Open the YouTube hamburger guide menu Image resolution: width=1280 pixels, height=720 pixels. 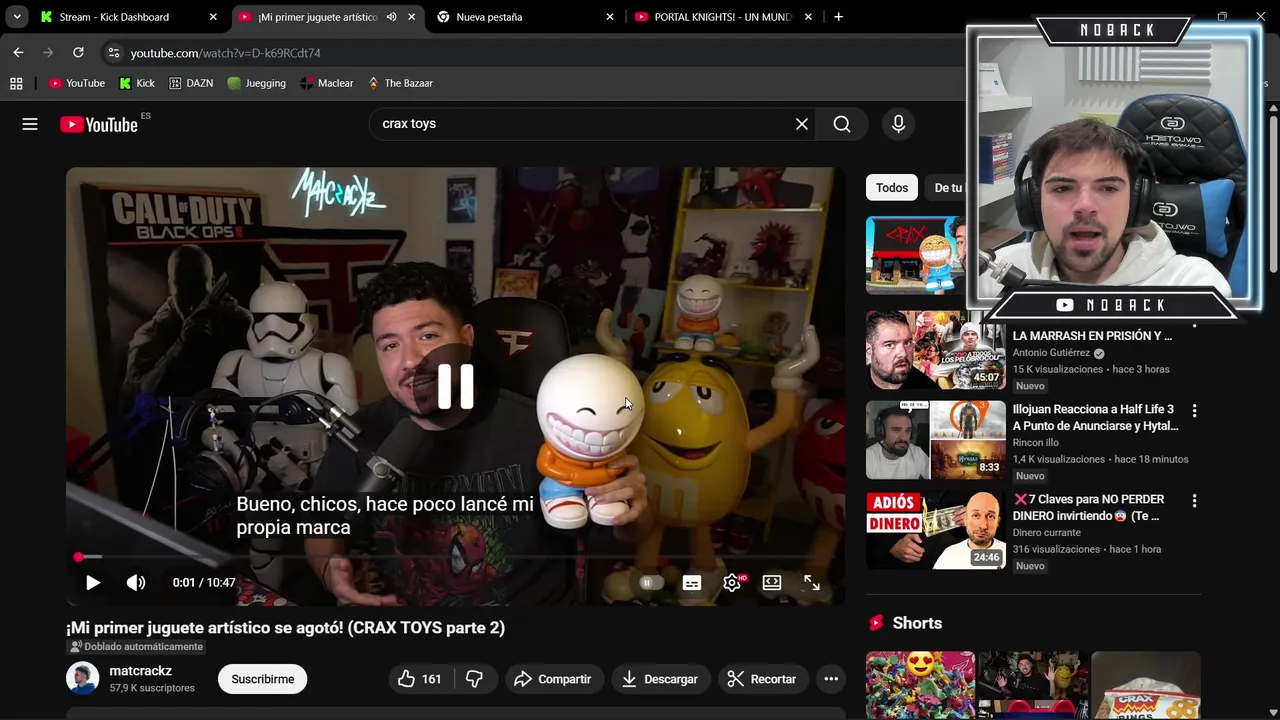[x=30, y=124]
